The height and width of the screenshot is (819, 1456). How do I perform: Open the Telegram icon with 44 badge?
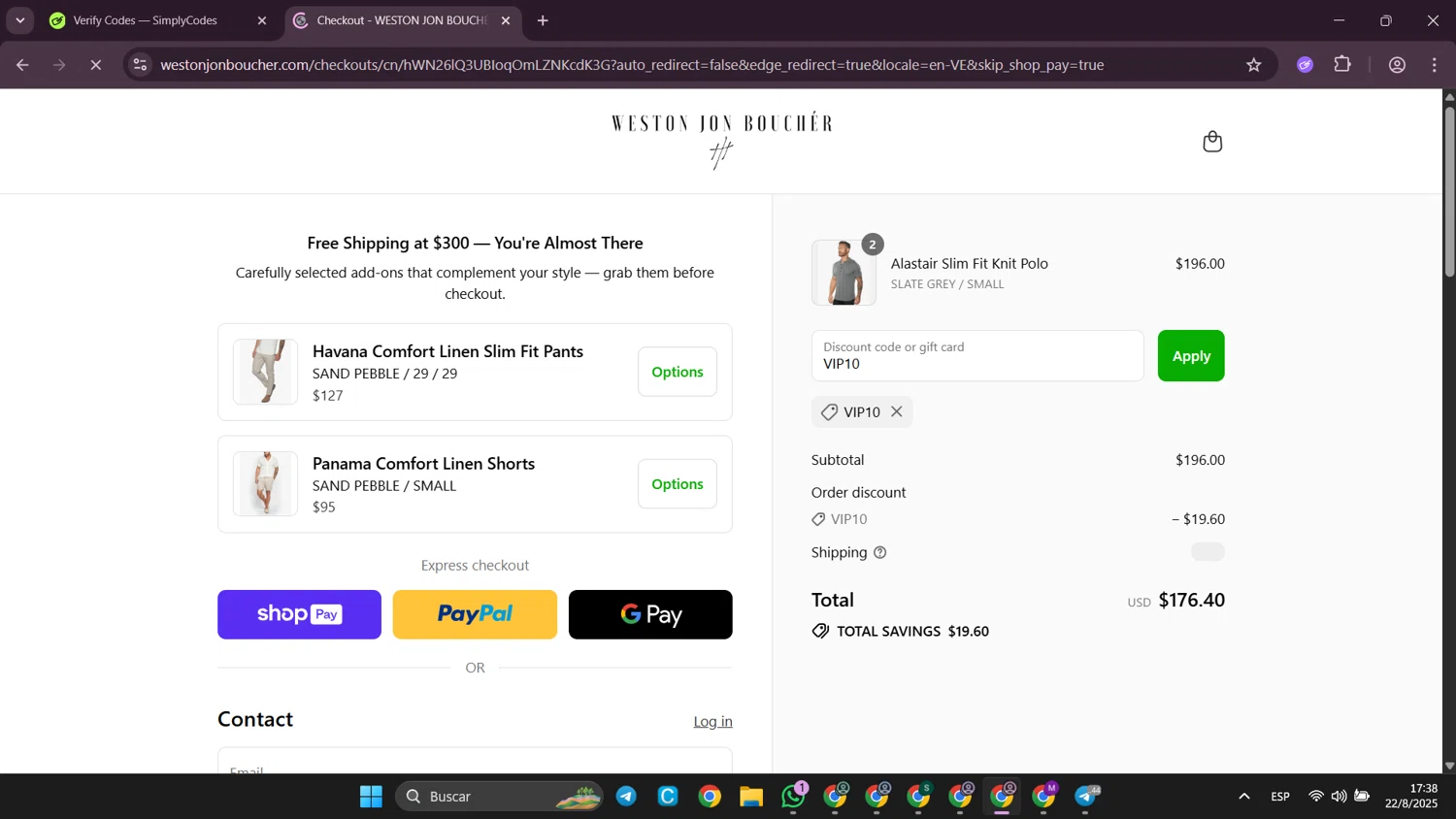click(x=1087, y=797)
